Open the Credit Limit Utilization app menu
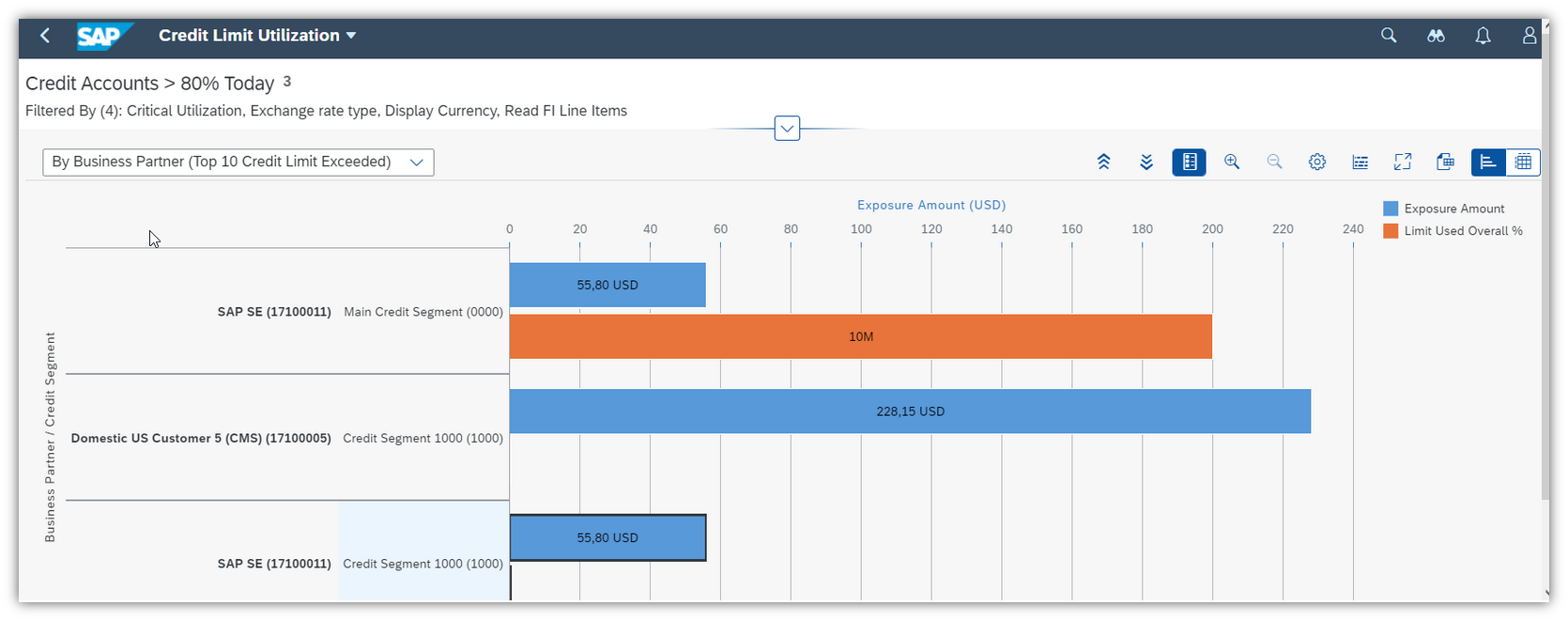The width and height of the screenshot is (1568, 621). click(x=257, y=36)
